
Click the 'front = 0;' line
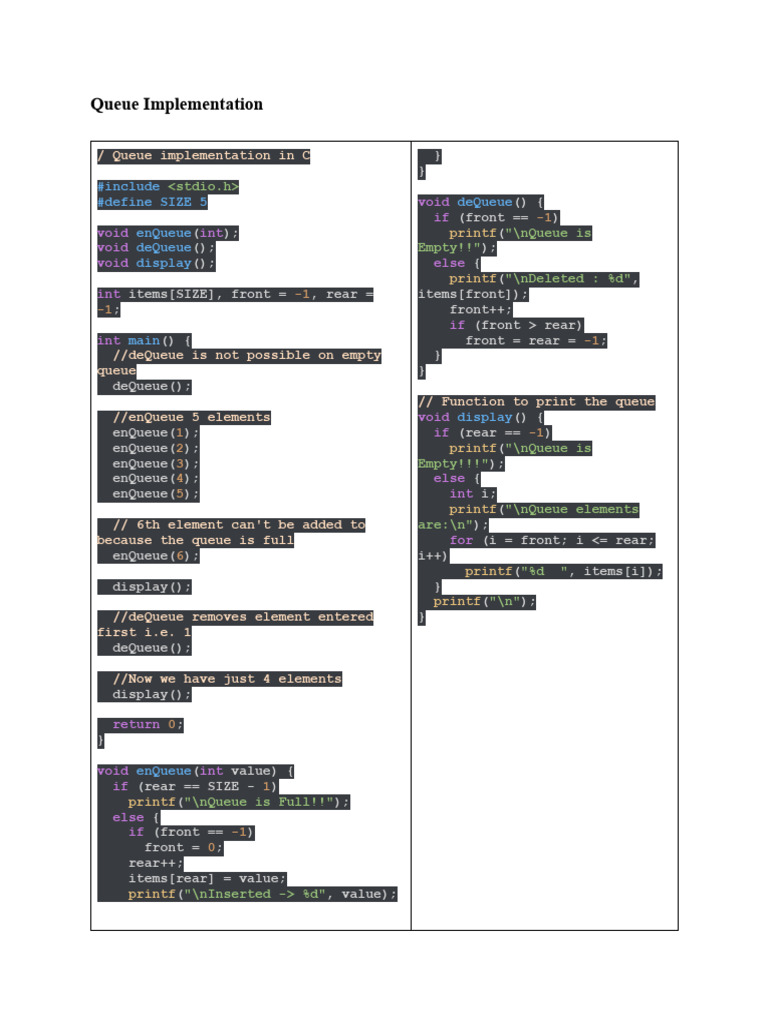coord(184,848)
